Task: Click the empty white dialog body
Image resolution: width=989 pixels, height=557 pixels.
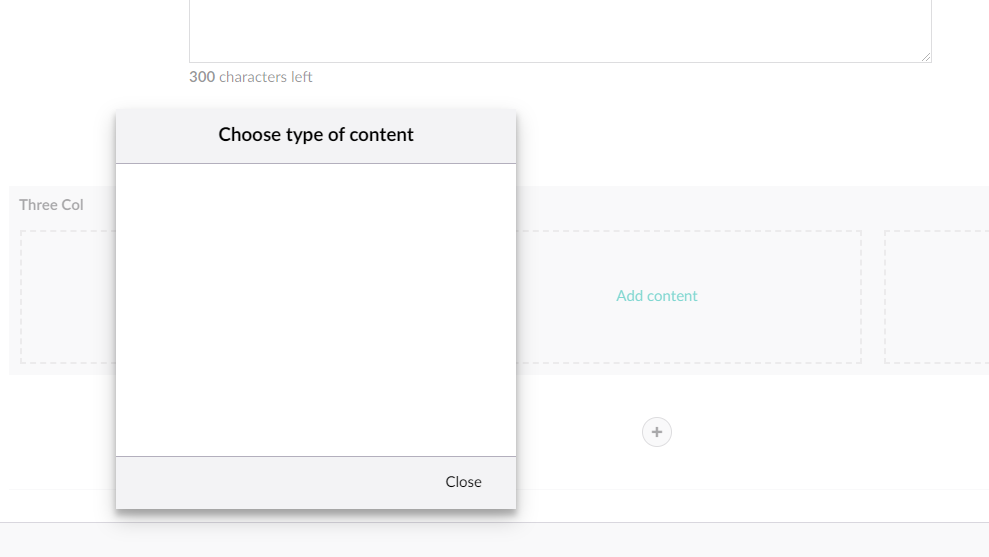Action: click(316, 310)
